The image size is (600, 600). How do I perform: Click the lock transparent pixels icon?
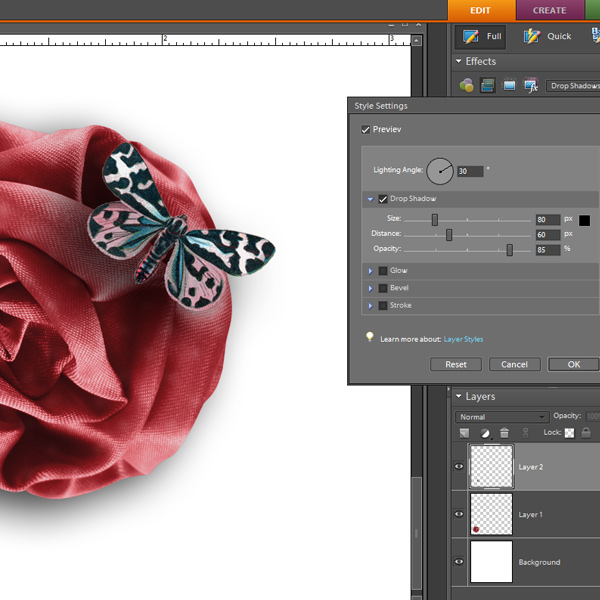tap(570, 433)
